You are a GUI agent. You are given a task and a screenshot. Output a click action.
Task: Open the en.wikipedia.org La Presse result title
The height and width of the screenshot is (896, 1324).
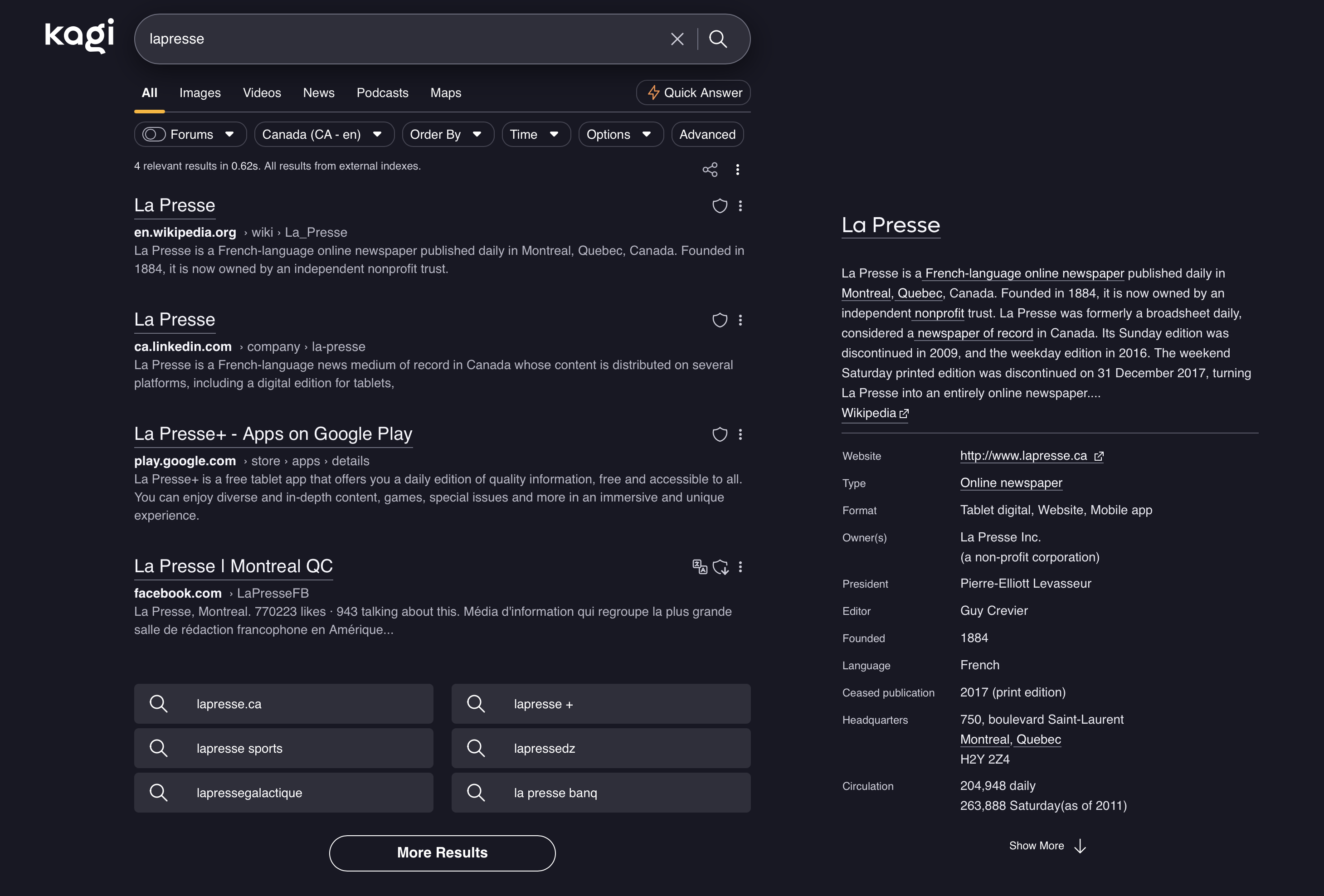(x=175, y=205)
